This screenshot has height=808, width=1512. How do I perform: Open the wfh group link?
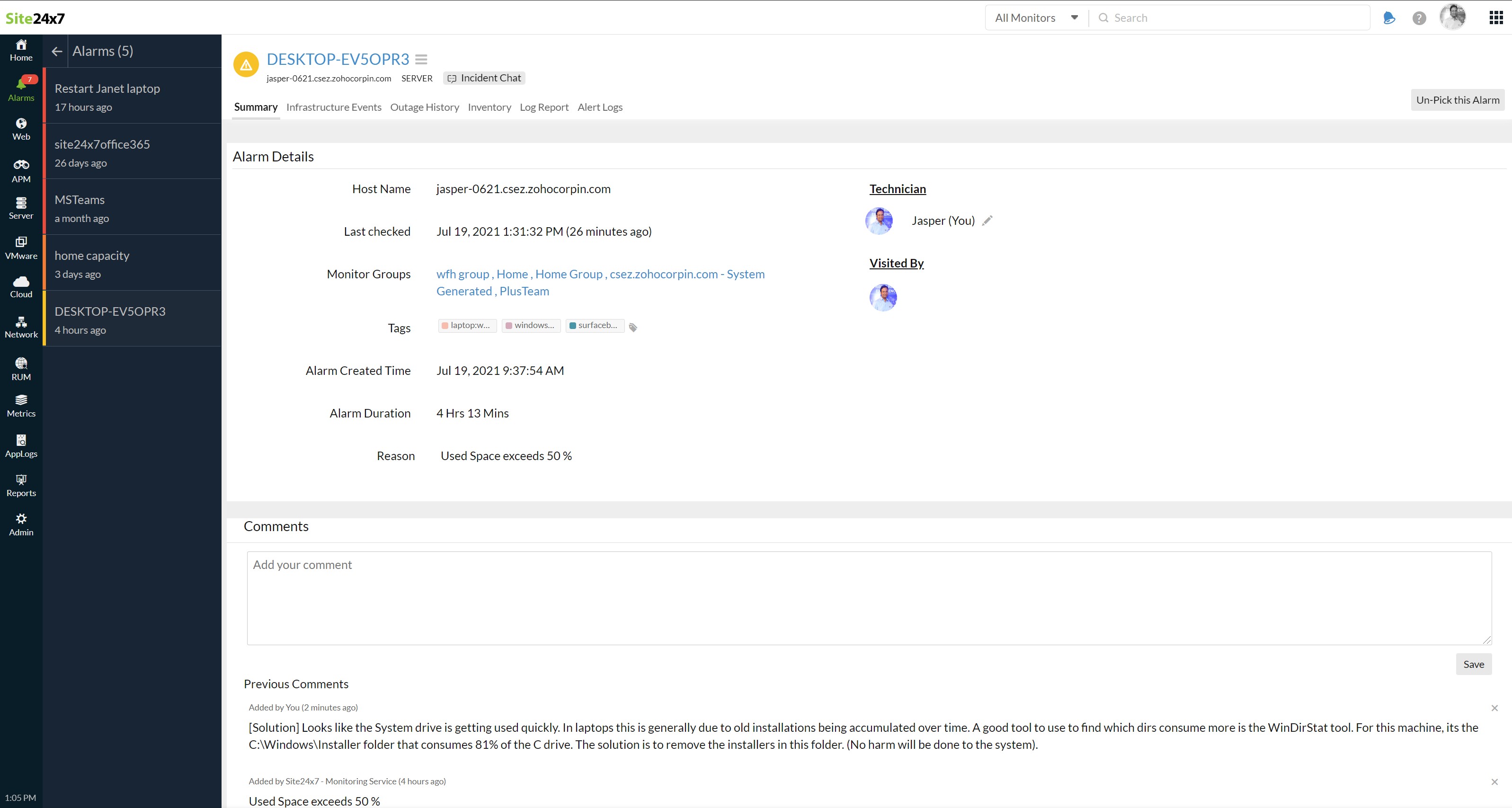coord(462,274)
